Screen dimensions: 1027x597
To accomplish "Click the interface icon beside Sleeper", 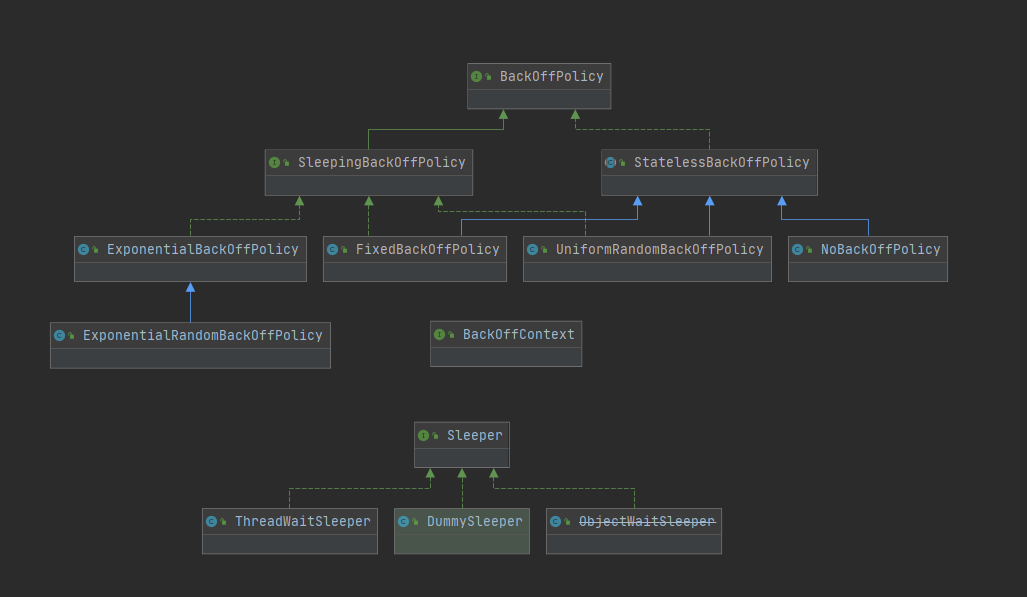I will pos(424,436).
